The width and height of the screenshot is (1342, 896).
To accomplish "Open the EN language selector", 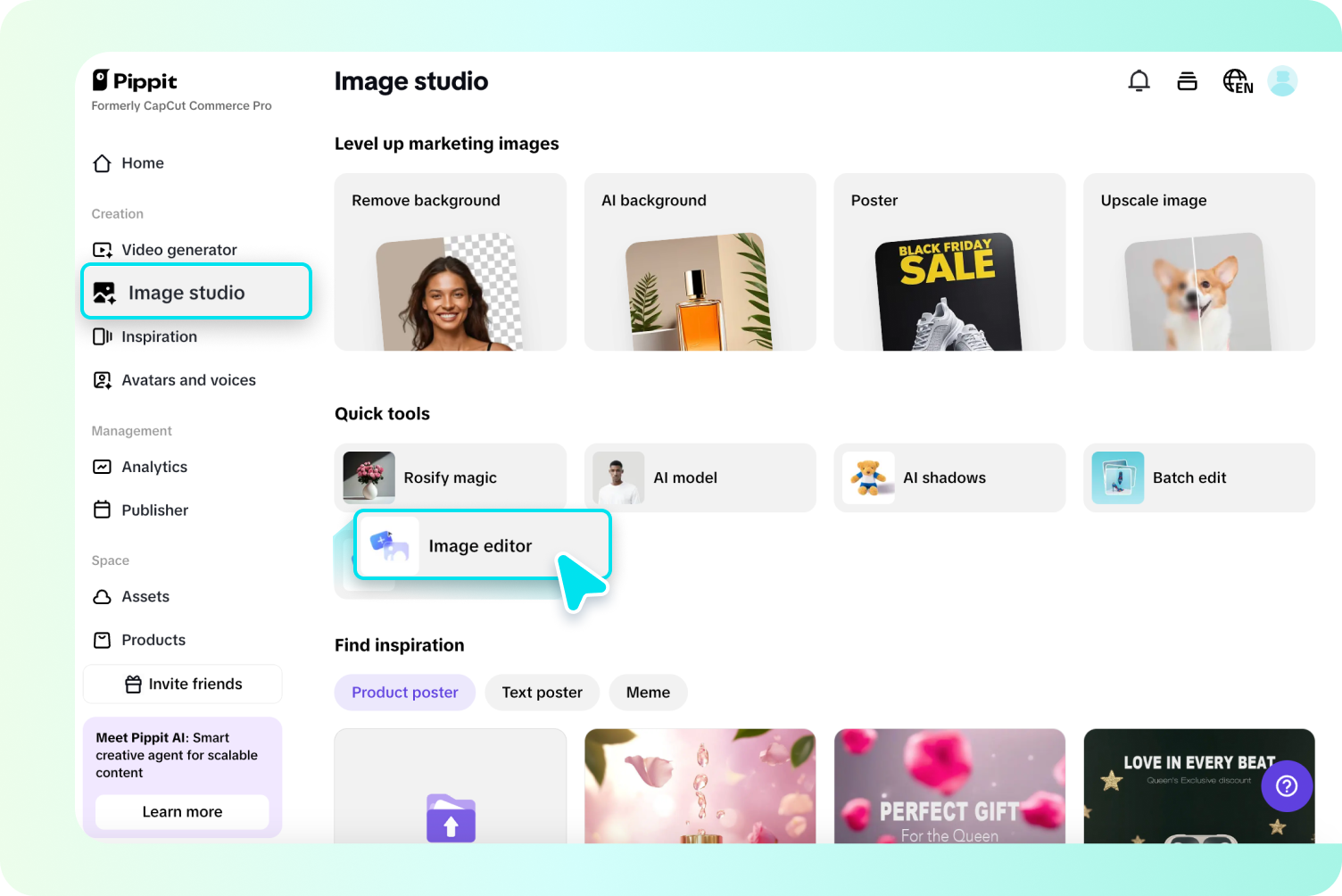I will click(1238, 81).
